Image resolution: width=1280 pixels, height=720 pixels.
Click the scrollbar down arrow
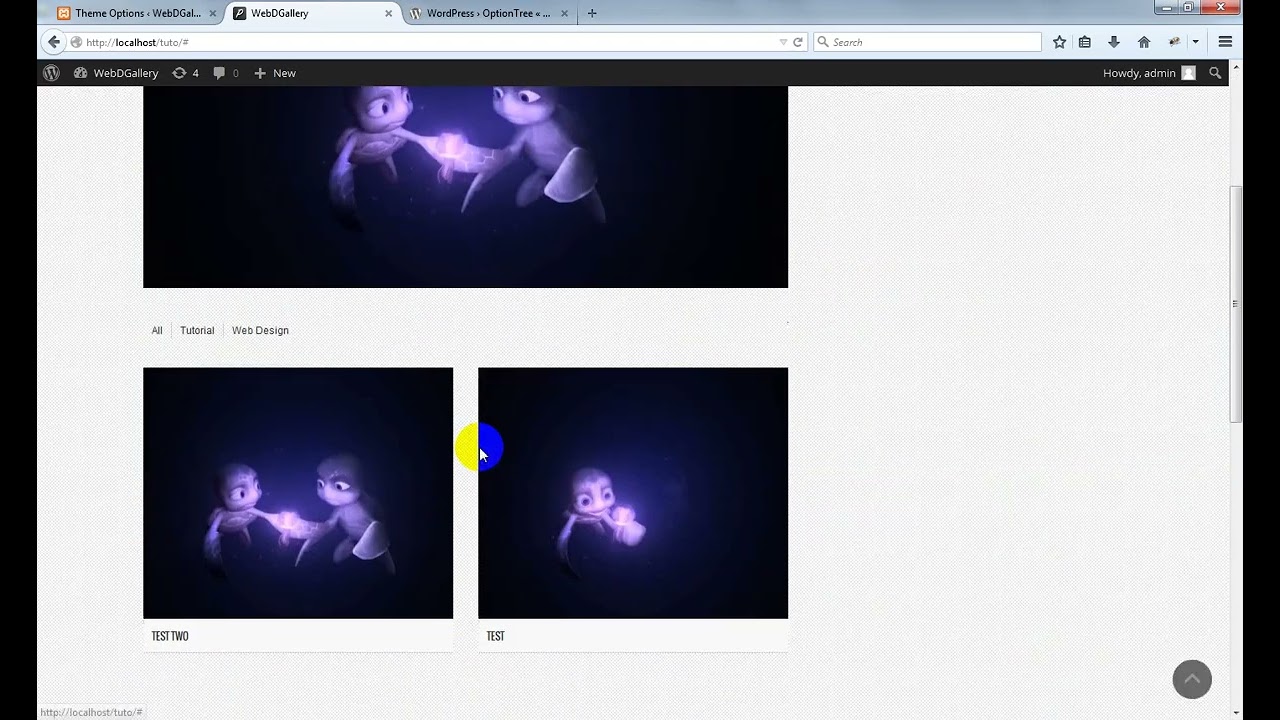click(1236, 713)
